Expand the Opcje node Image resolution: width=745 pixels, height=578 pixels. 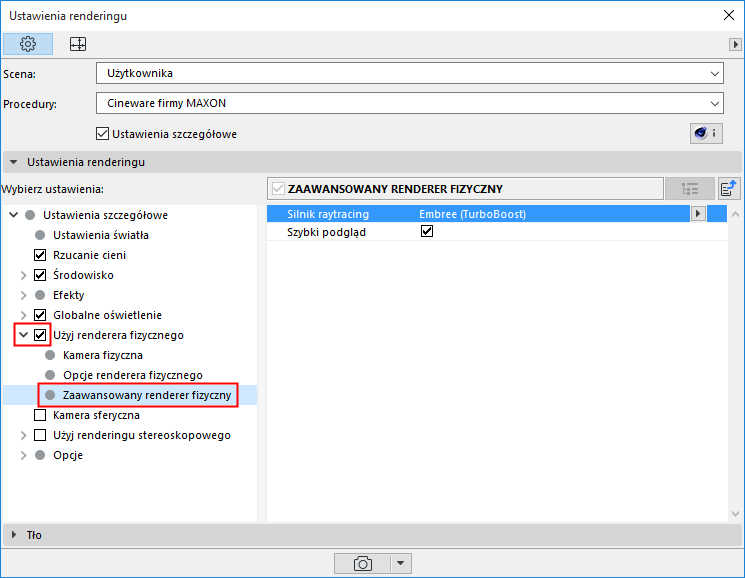coord(23,455)
